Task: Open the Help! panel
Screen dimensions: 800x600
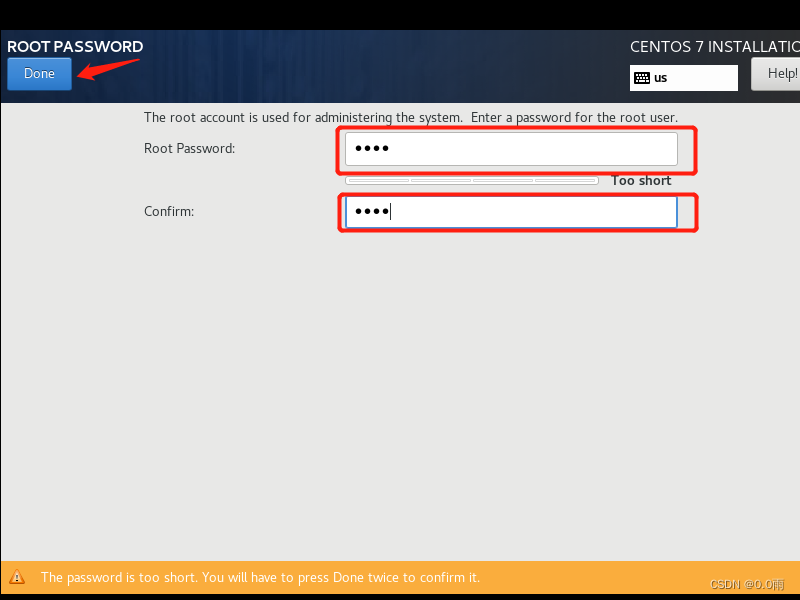Action: 782,73
